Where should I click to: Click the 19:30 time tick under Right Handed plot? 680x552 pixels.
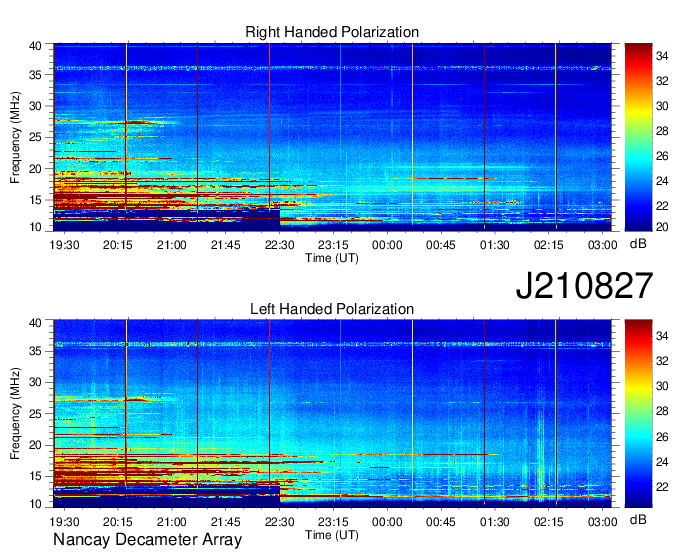tap(64, 245)
